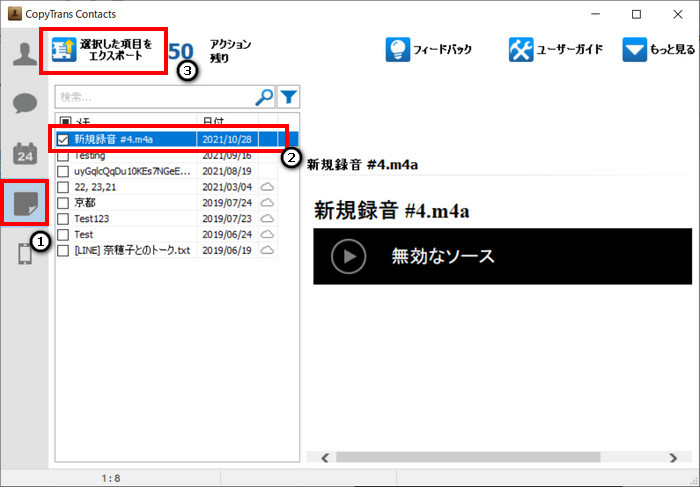700x487 pixels.
Task: Click the 2021/08/19 date cell
Action: tap(227, 171)
